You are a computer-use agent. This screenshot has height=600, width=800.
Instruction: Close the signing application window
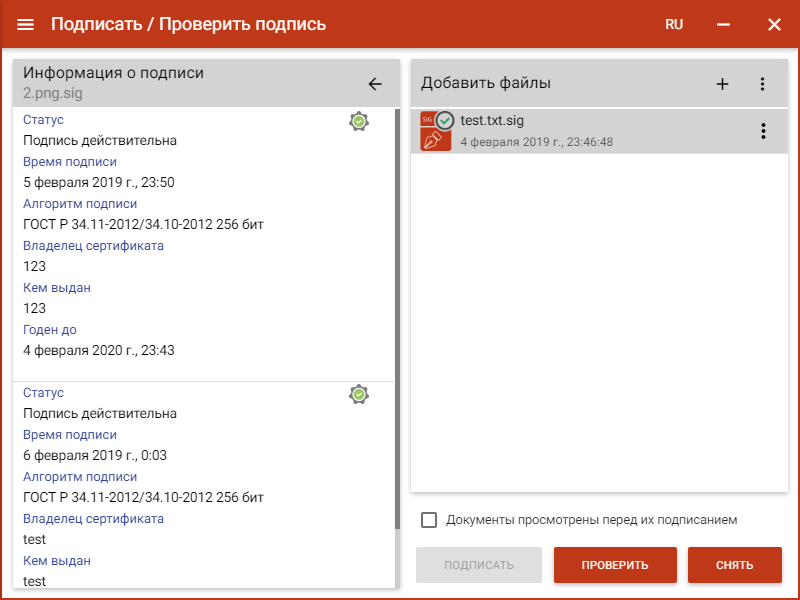click(x=774, y=24)
